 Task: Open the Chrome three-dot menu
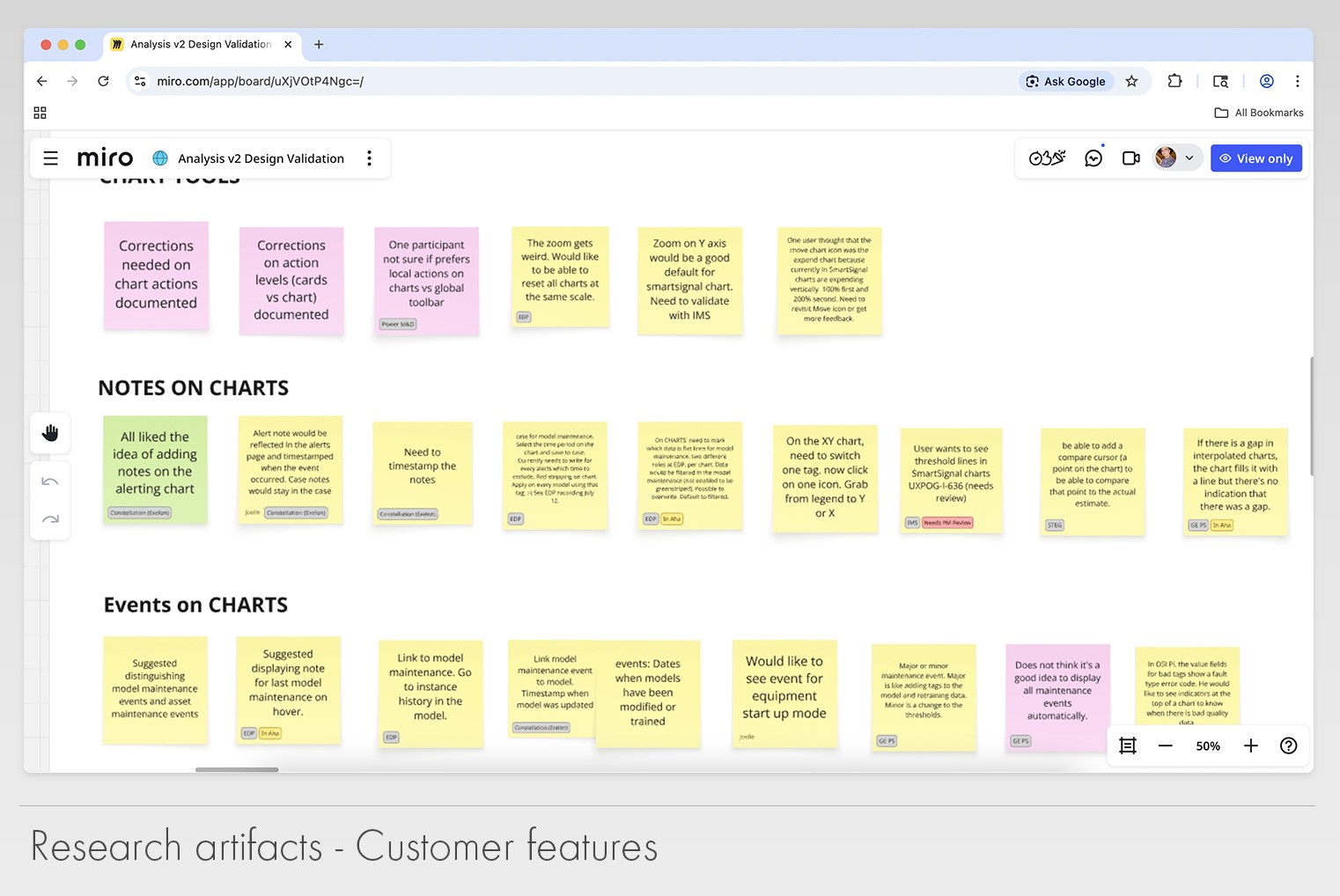1298,81
